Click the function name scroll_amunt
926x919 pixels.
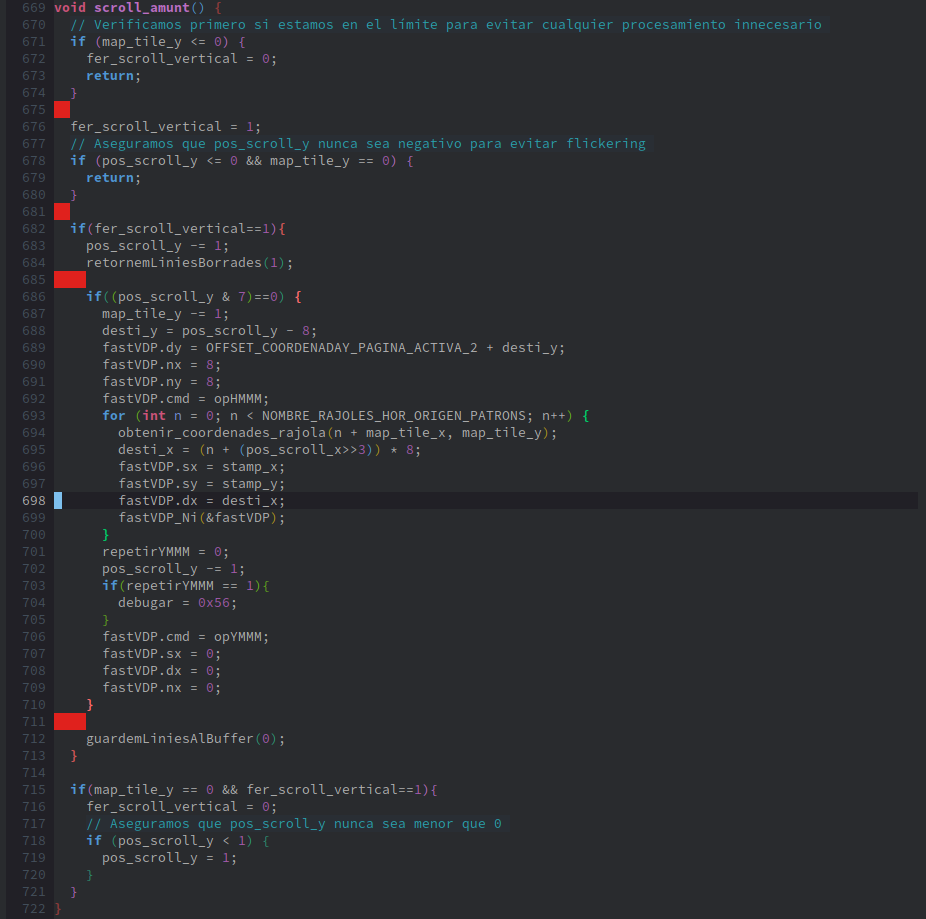[x=142, y=8]
